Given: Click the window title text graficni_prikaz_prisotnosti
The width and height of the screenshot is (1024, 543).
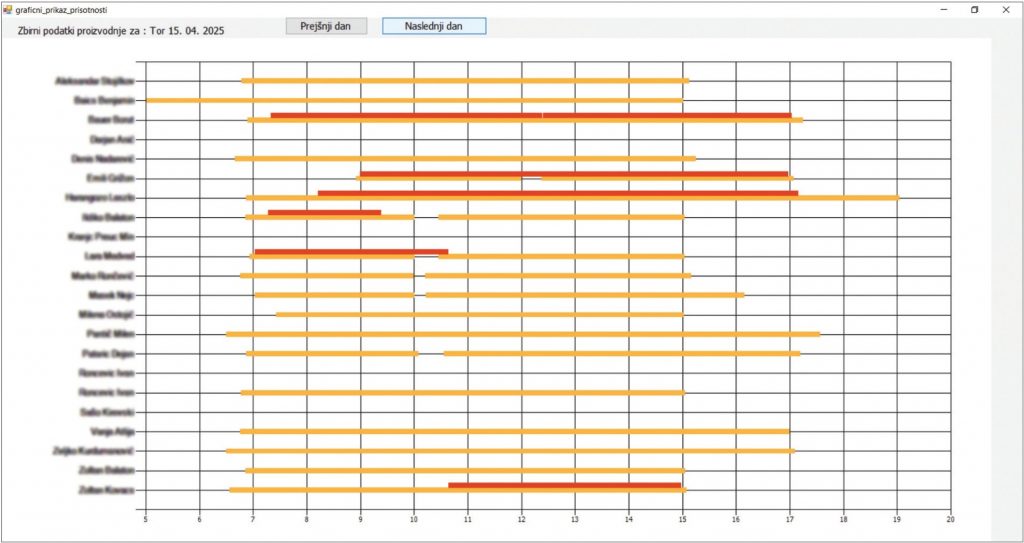Looking at the screenshot, I should (x=62, y=9).
